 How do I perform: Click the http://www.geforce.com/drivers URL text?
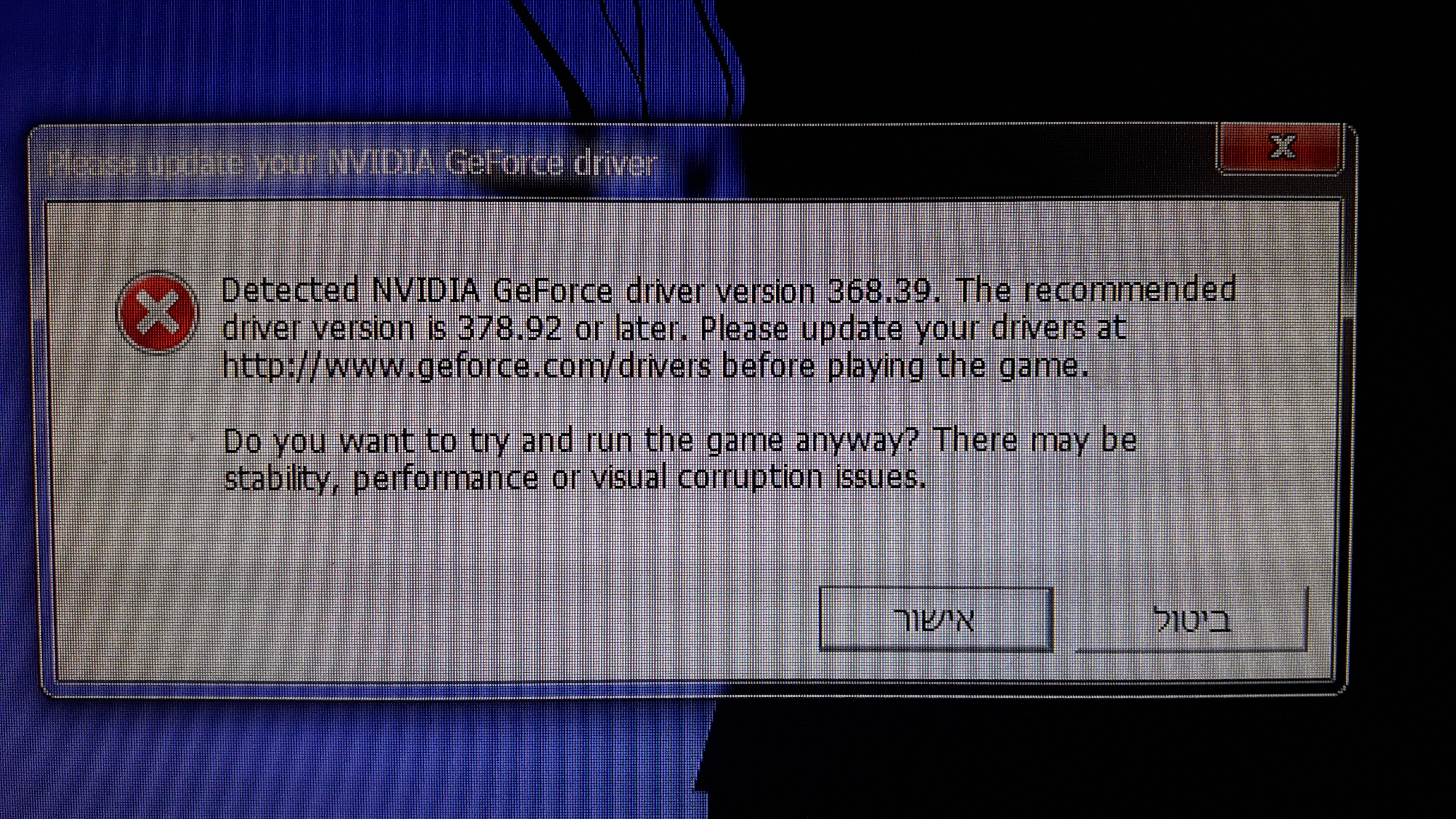pyautogui.click(x=466, y=366)
